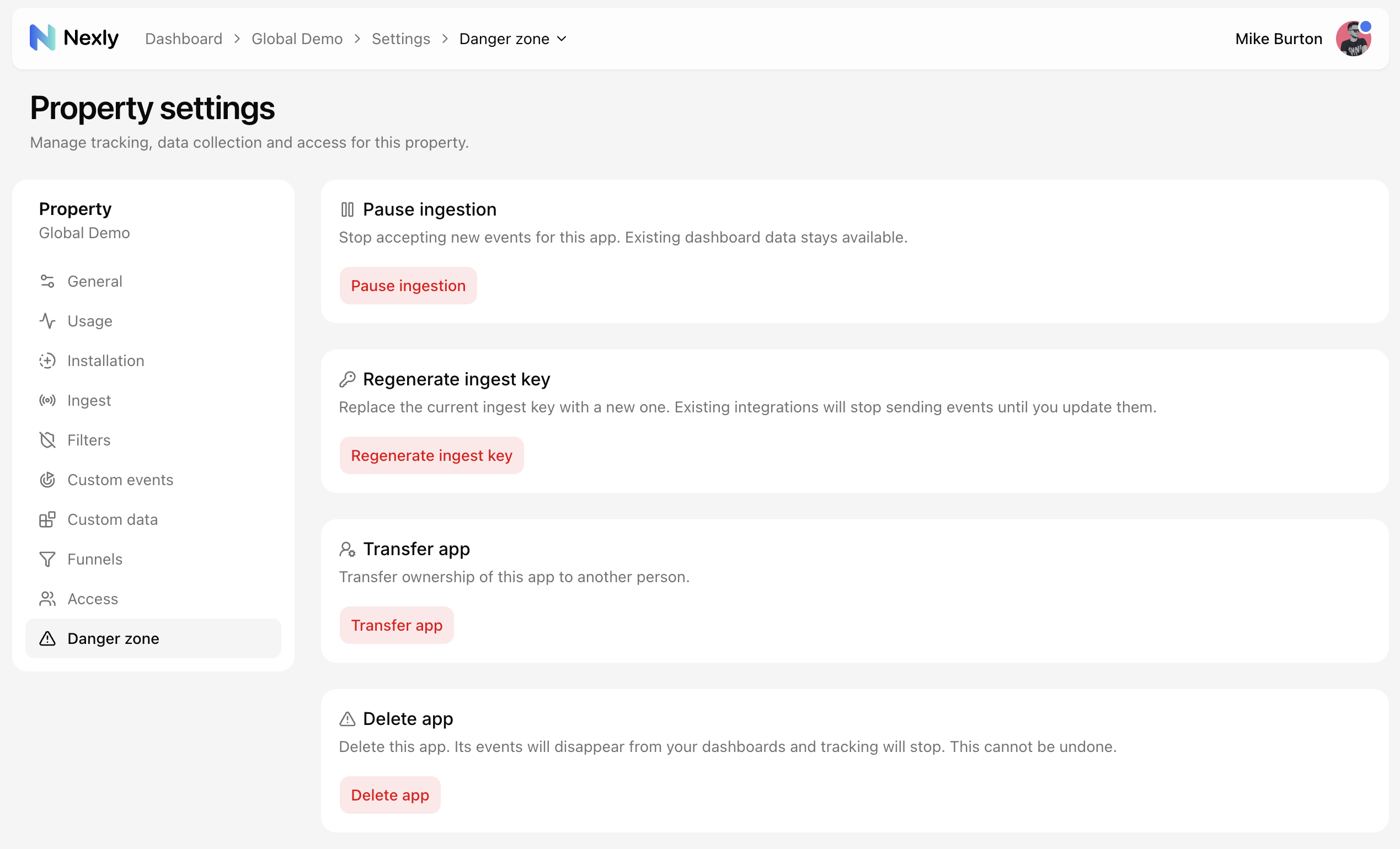This screenshot has width=1400, height=849.
Task: Click the red Pause ingestion button
Action: (x=408, y=286)
